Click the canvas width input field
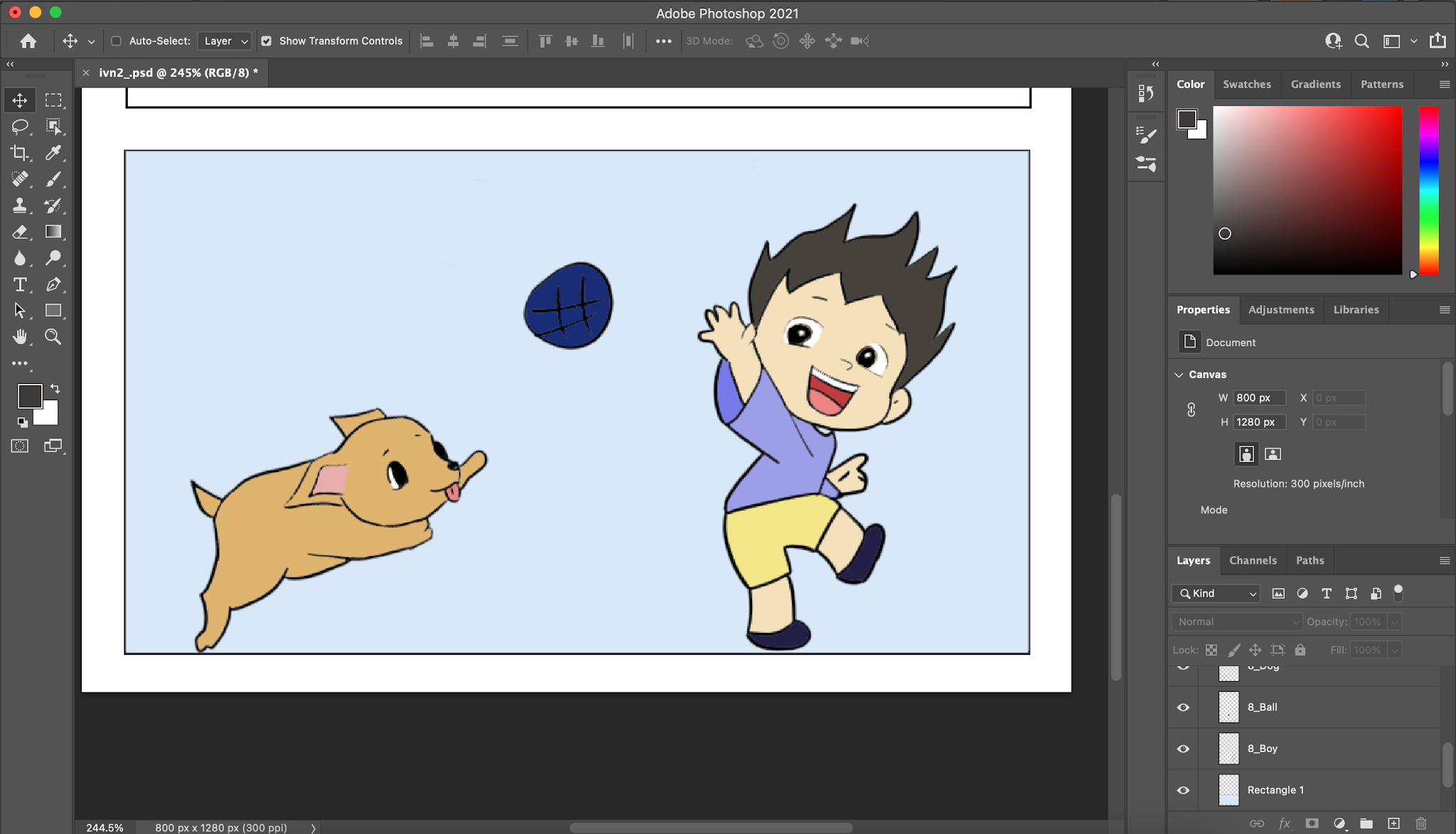 (x=1258, y=398)
